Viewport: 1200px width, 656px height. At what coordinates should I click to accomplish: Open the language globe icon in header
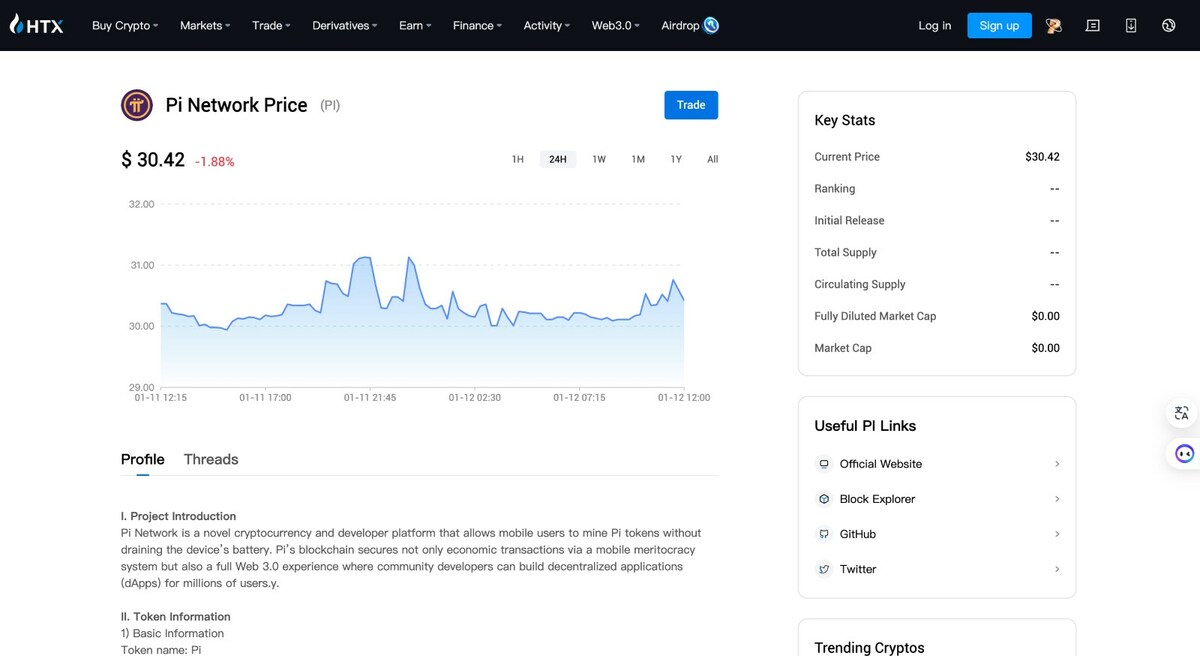click(1169, 26)
